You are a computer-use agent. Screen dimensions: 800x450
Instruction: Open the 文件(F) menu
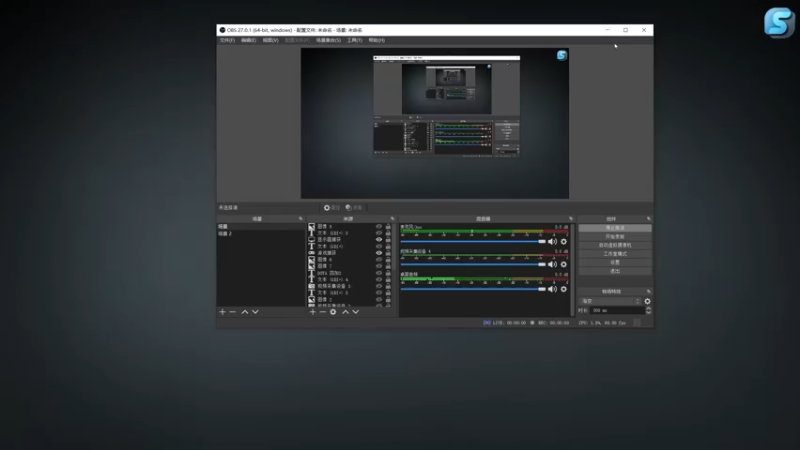(227, 40)
